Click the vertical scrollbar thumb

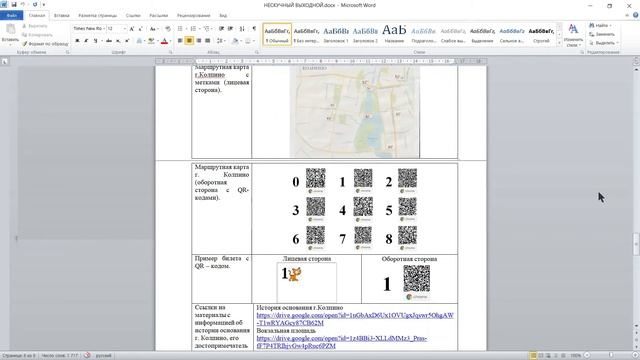pyautogui.click(x=636, y=244)
